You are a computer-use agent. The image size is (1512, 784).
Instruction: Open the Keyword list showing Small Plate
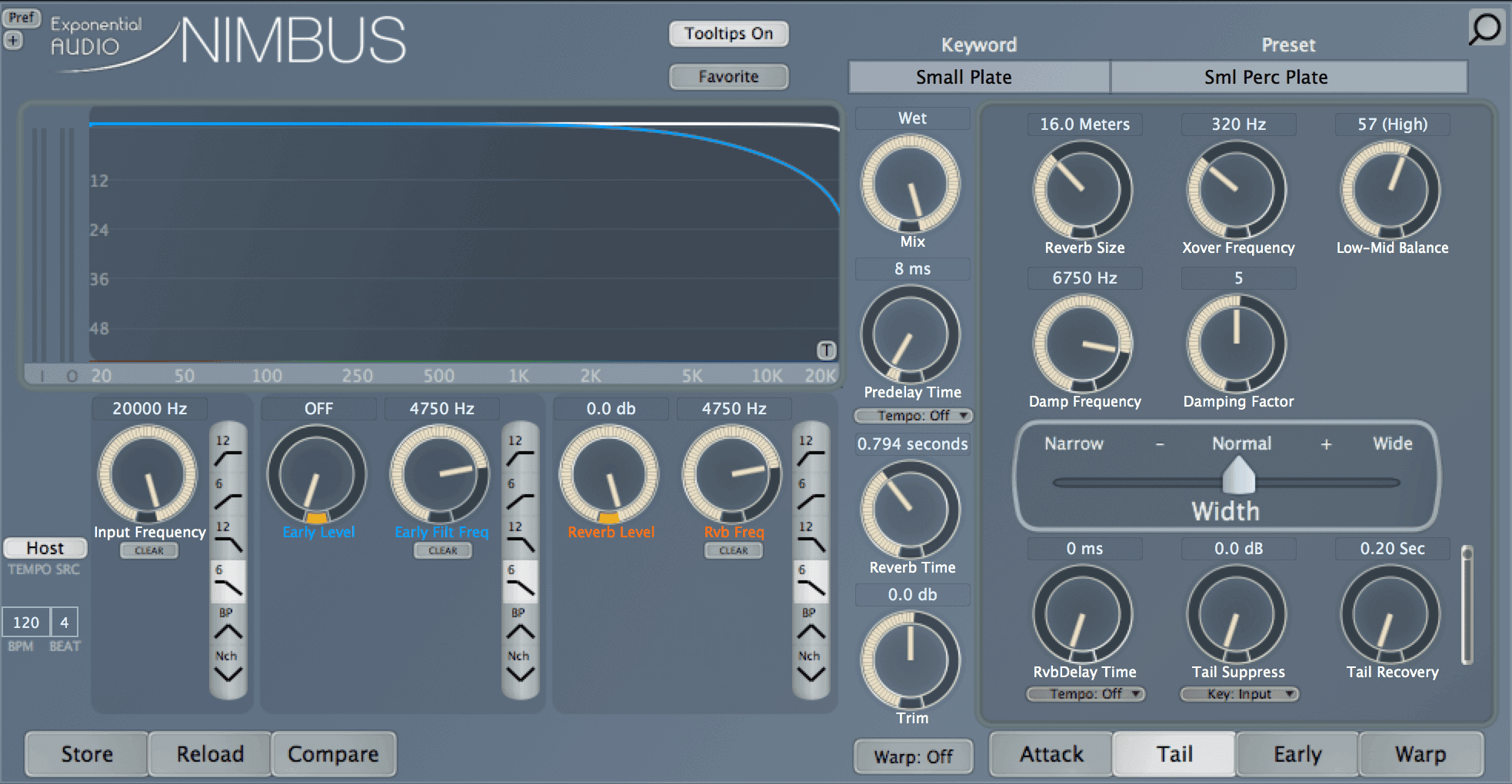(x=979, y=77)
